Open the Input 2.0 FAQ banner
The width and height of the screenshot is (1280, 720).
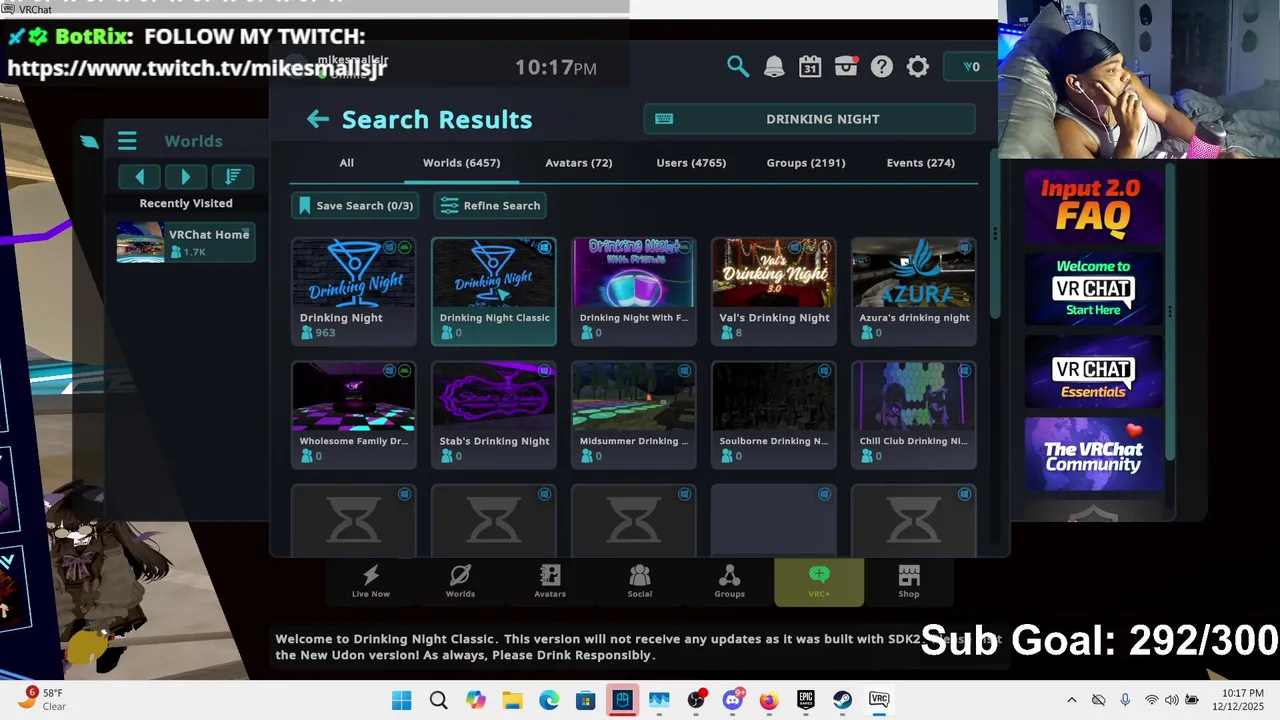point(1093,205)
